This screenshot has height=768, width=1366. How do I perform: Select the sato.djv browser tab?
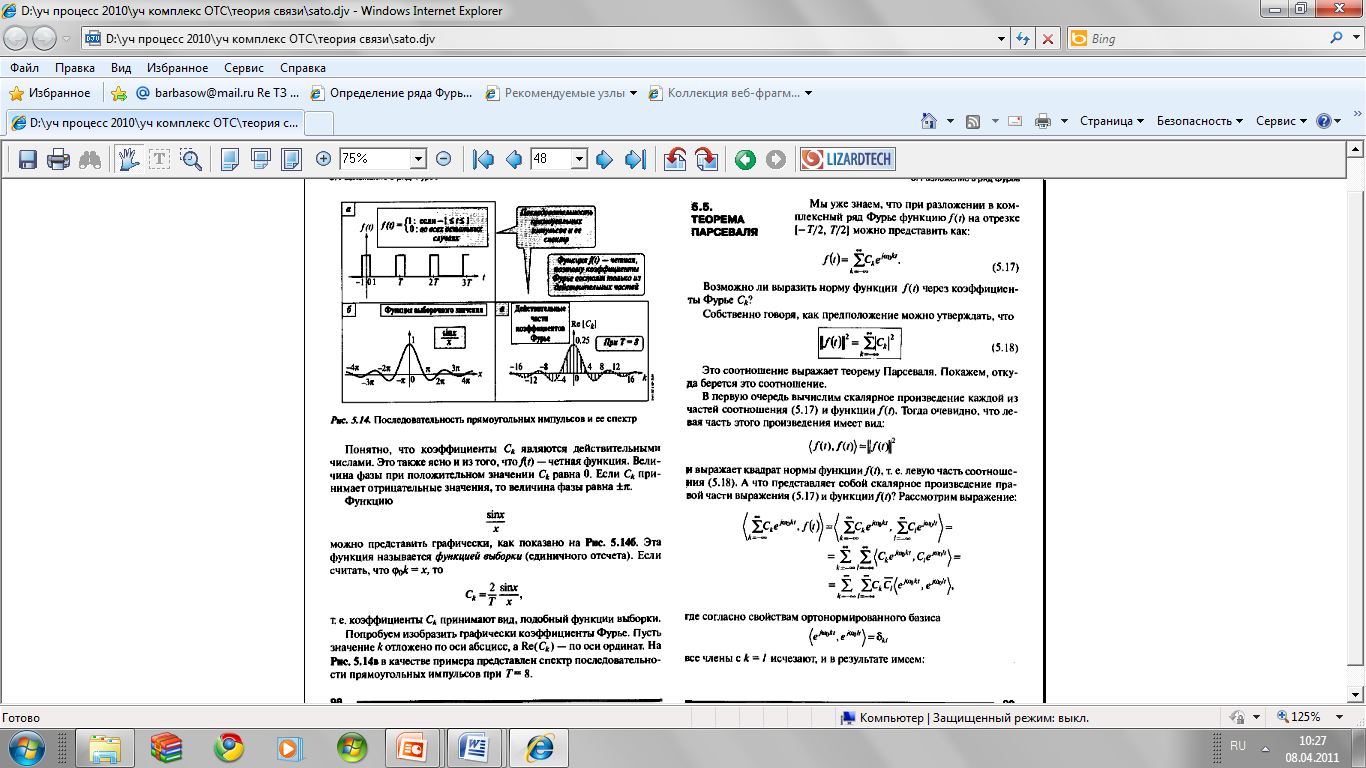[153, 123]
